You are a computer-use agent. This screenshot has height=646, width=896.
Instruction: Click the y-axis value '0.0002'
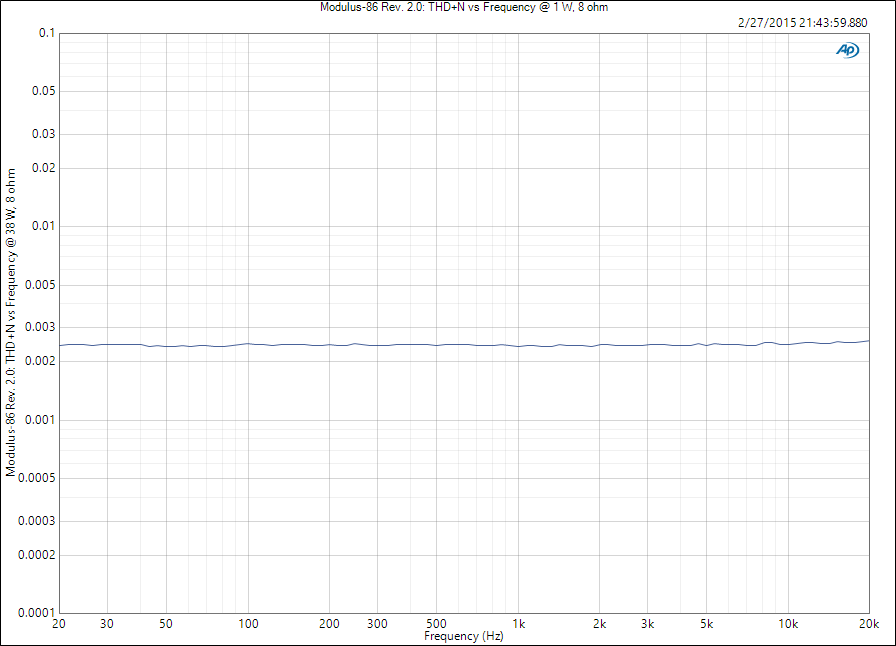(x=37, y=555)
